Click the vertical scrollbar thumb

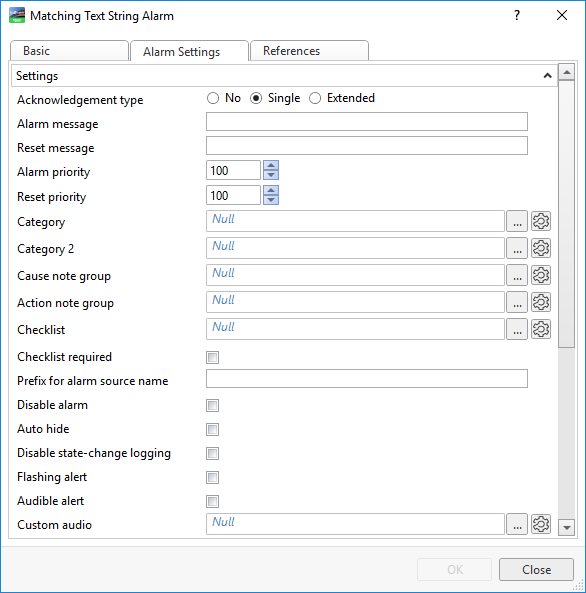[567, 214]
